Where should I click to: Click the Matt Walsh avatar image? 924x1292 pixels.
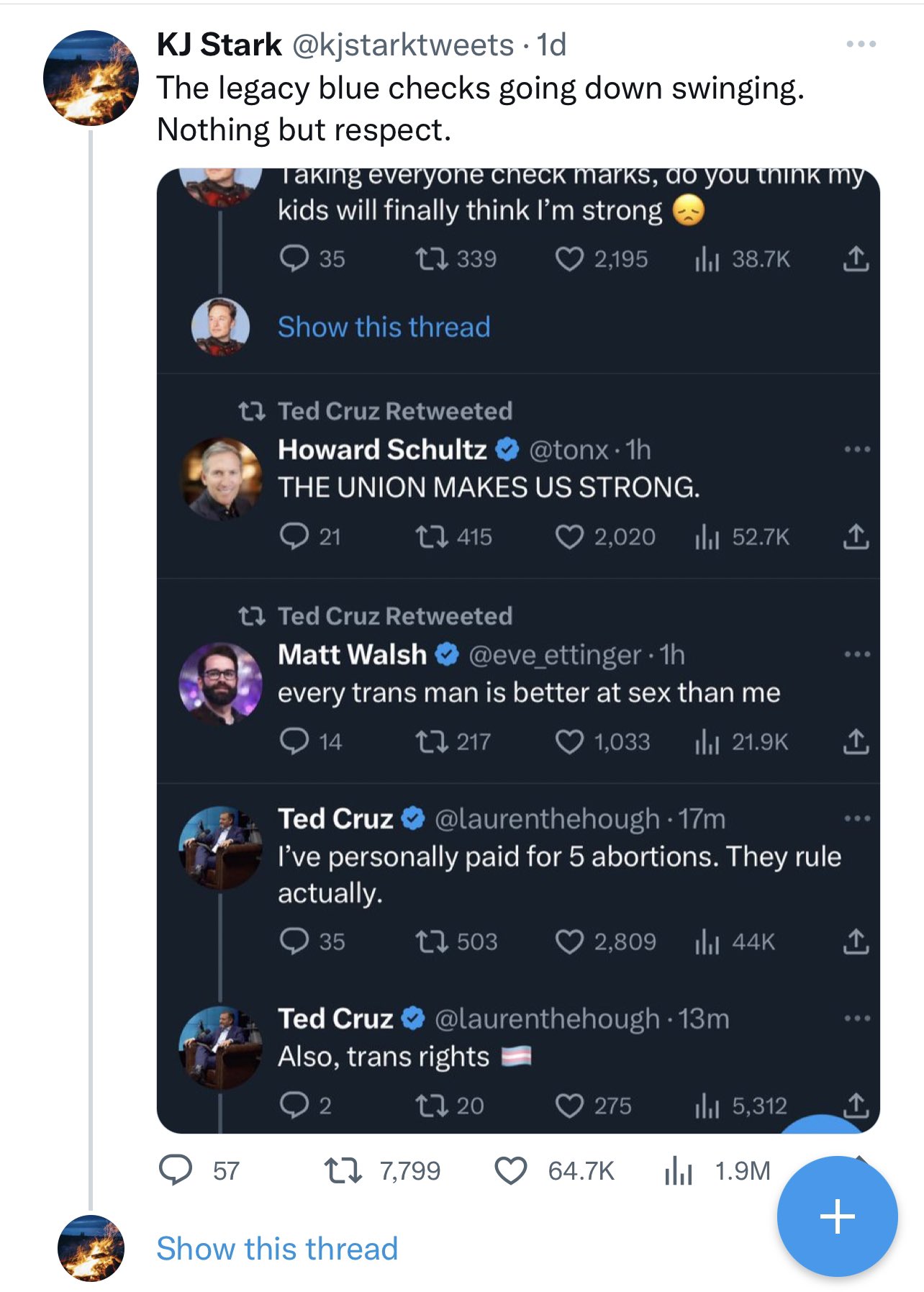pos(220,683)
